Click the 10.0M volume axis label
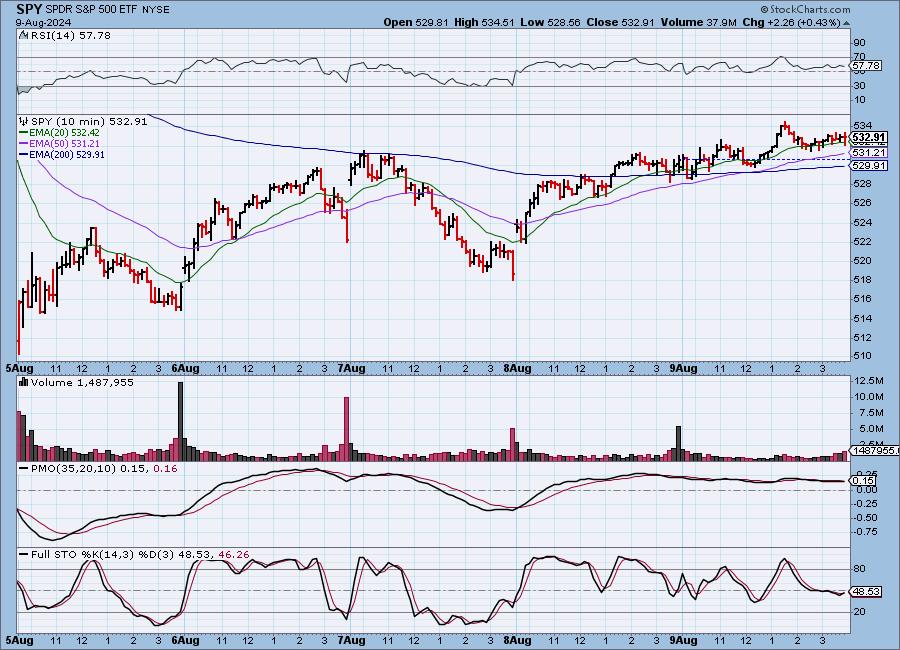This screenshot has width=900, height=650. [x=869, y=397]
